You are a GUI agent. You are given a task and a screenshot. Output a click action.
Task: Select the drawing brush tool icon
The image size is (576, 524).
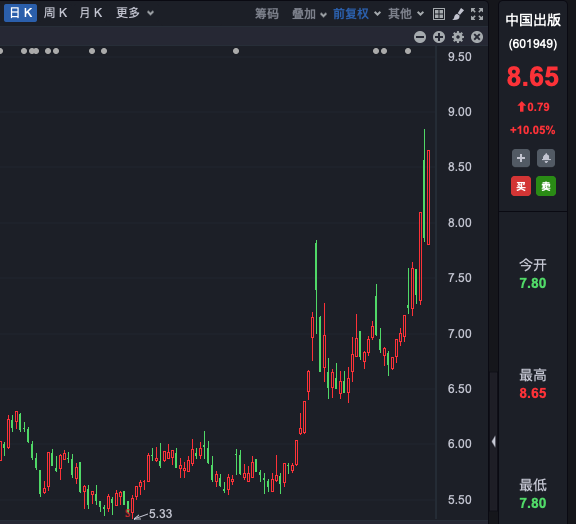tap(458, 14)
